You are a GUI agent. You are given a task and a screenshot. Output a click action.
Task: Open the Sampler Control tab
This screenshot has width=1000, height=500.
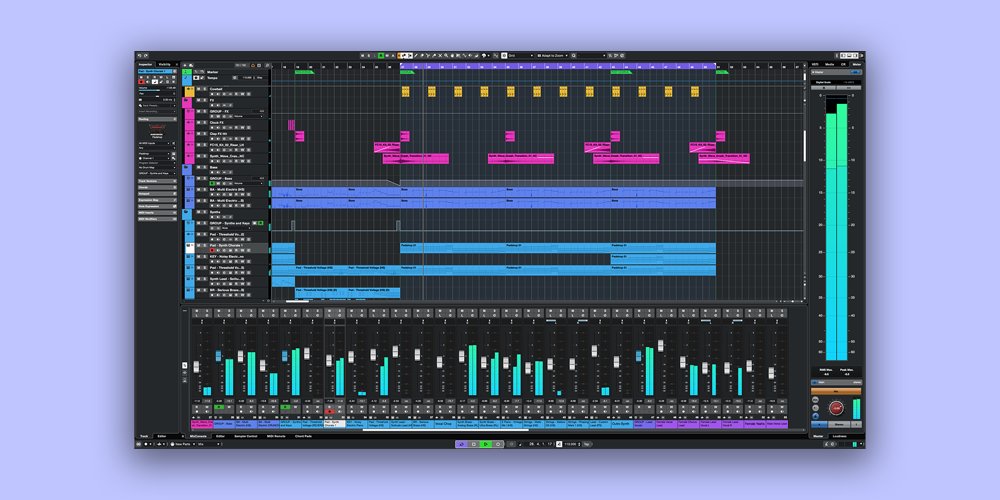(245, 436)
